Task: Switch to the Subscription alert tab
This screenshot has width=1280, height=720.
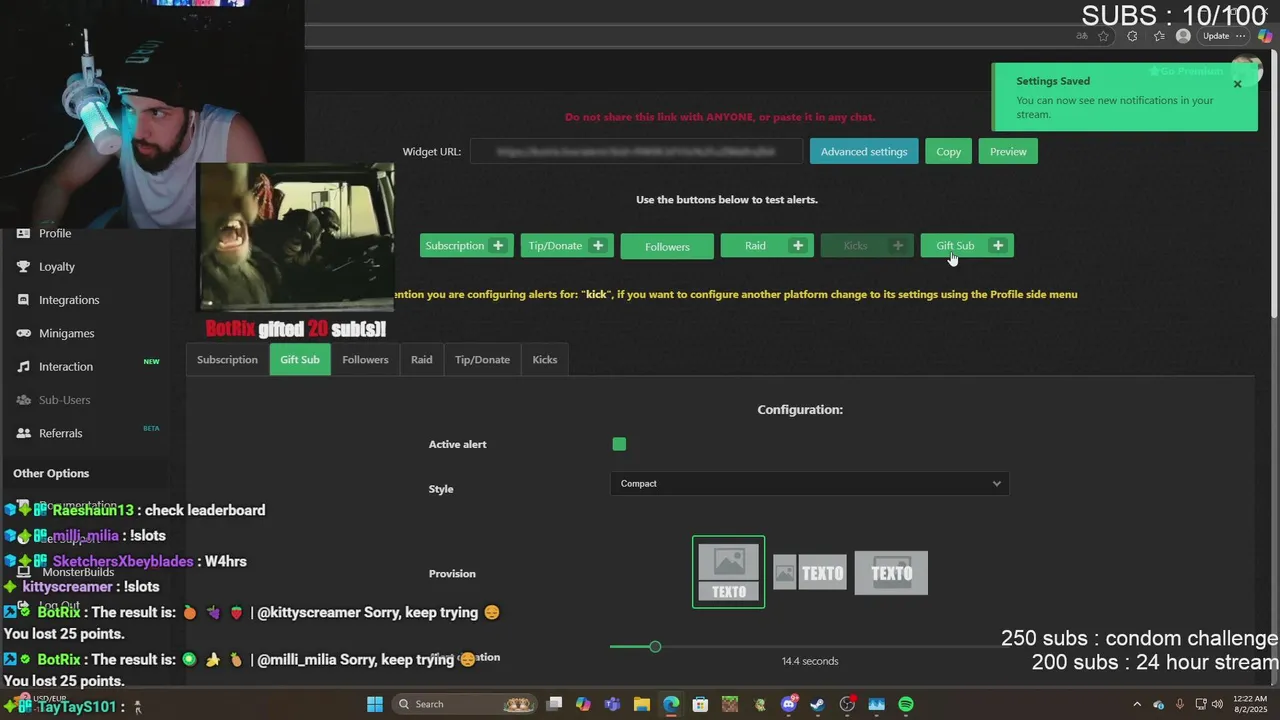Action: [227, 360]
